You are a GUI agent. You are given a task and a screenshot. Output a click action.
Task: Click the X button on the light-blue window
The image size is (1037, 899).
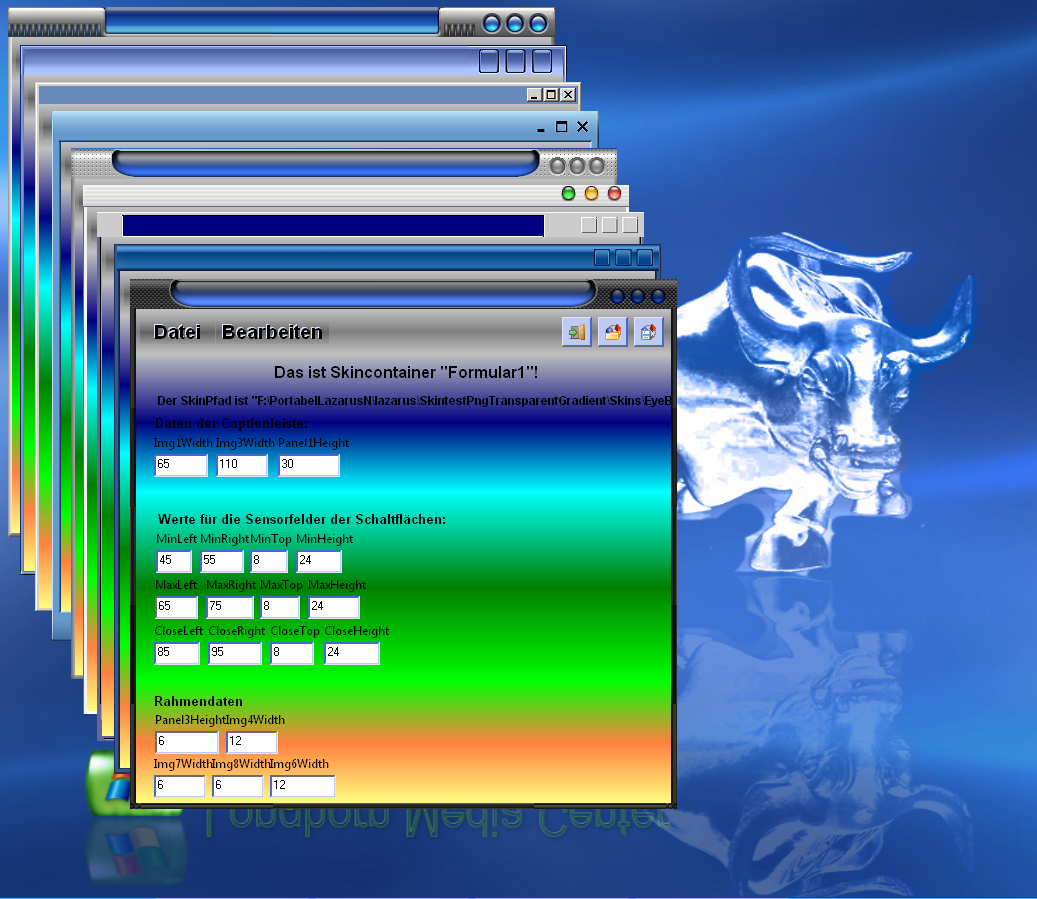pyautogui.click(x=582, y=127)
